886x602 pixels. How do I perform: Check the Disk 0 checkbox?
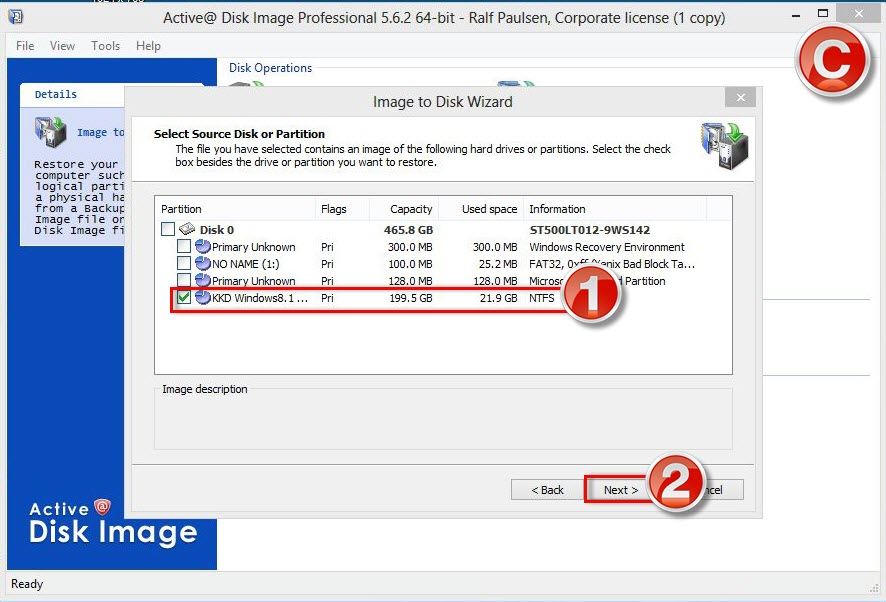pyautogui.click(x=168, y=229)
